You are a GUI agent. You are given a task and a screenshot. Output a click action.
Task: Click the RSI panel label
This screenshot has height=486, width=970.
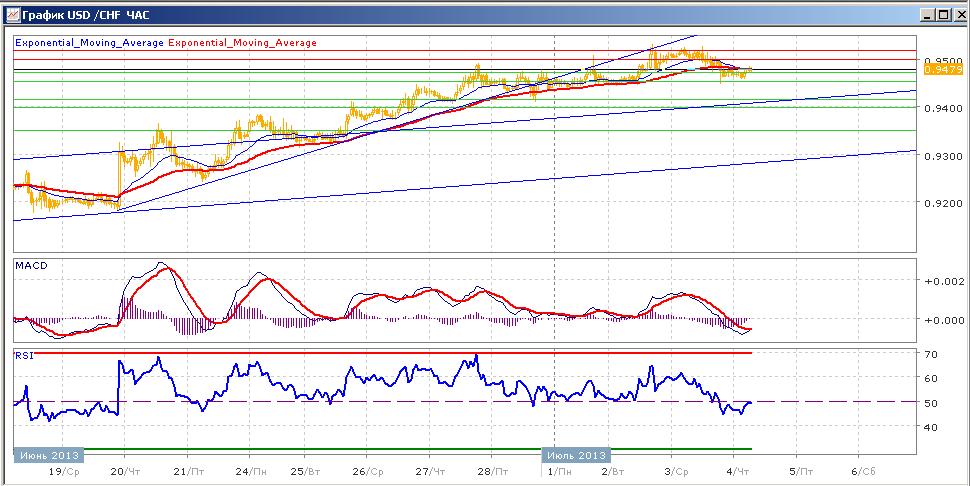tap(24, 355)
